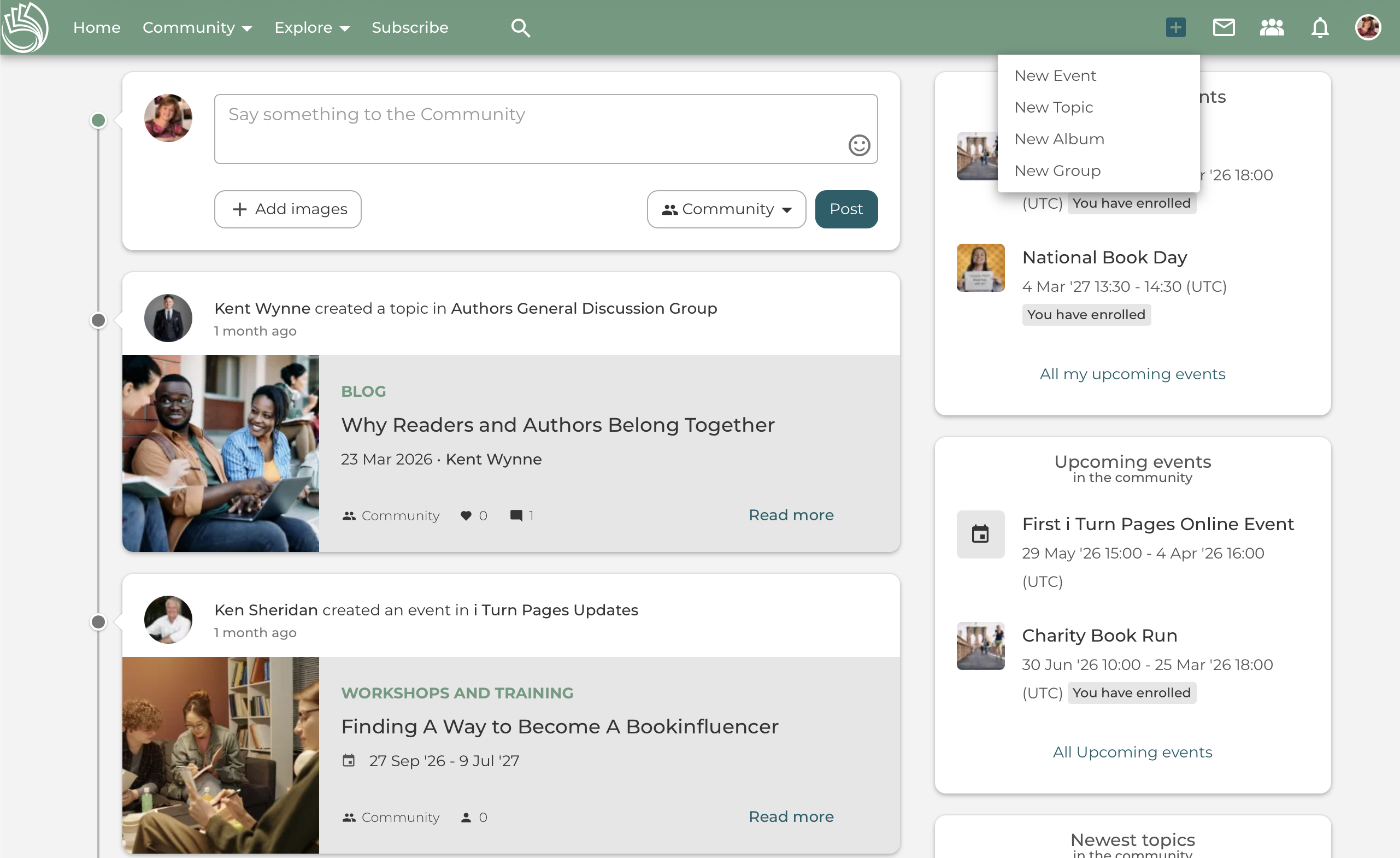Open the notifications bell icon
The image size is (1400, 858).
tap(1320, 27)
